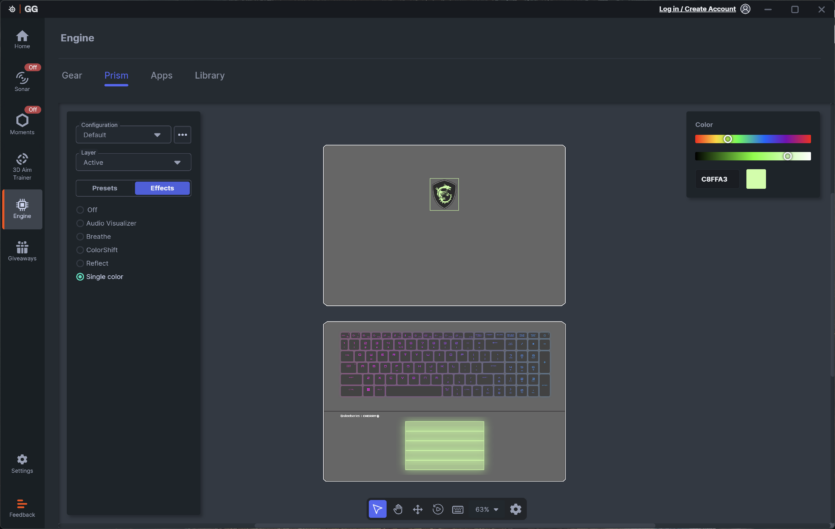Click Log in / Create Account link

pos(697,9)
